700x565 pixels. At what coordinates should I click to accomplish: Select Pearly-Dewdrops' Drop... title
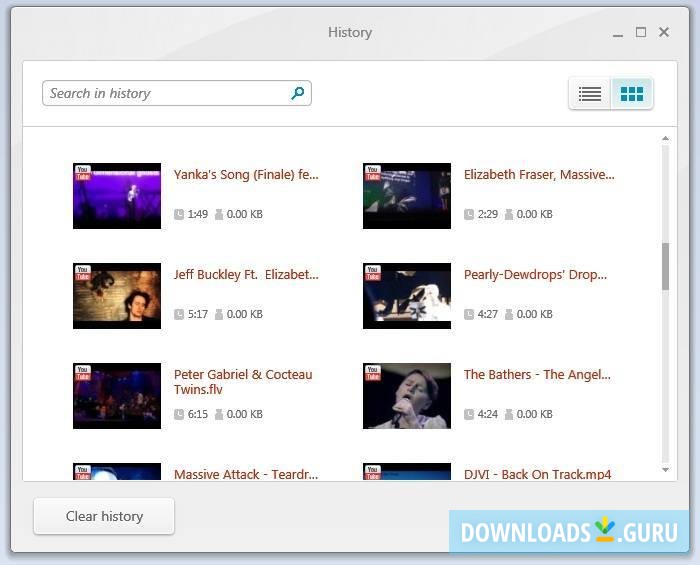click(535, 274)
